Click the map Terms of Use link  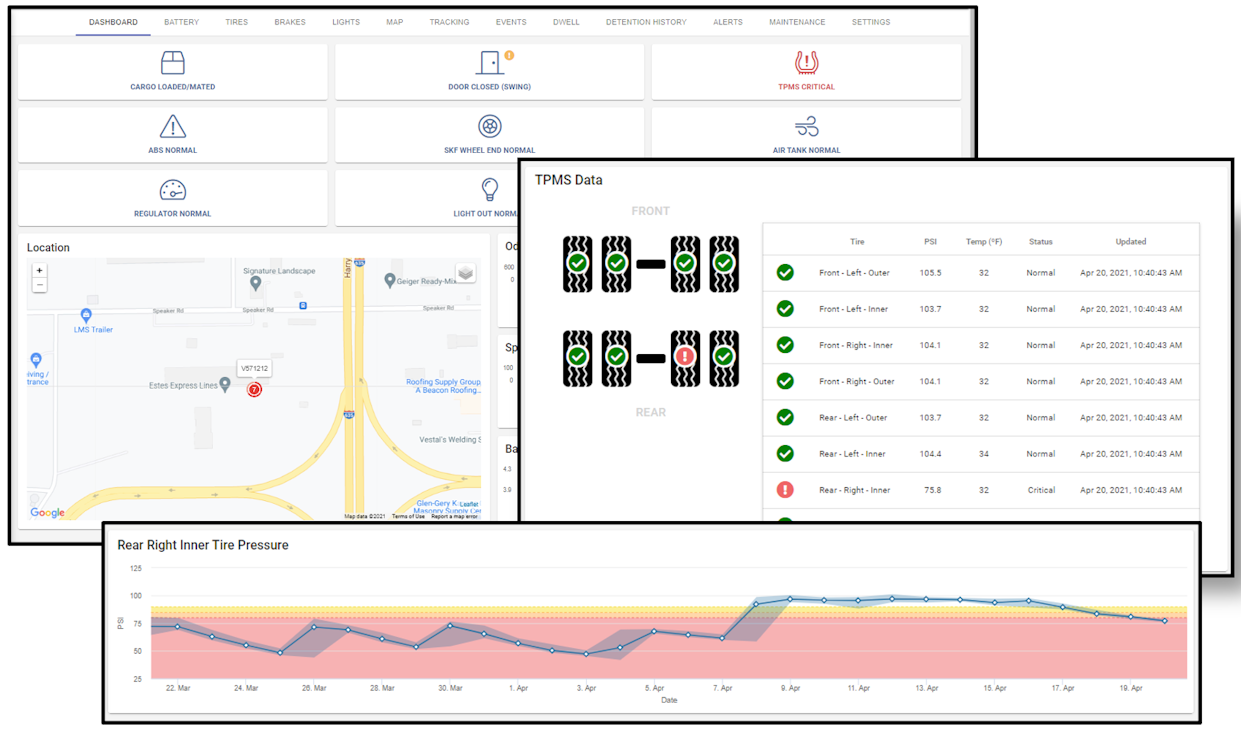(x=408, y=517)
